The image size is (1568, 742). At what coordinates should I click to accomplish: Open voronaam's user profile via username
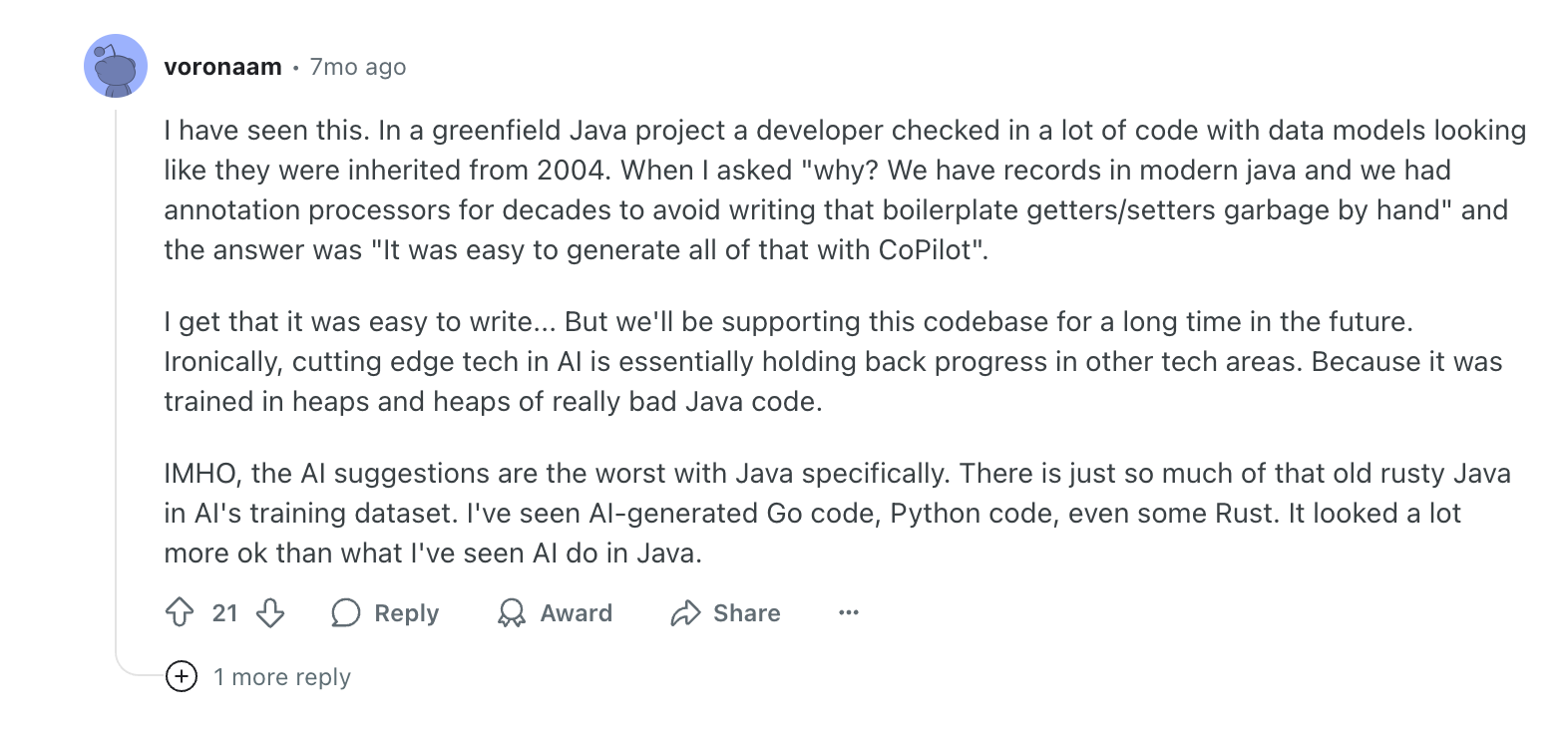222,67
